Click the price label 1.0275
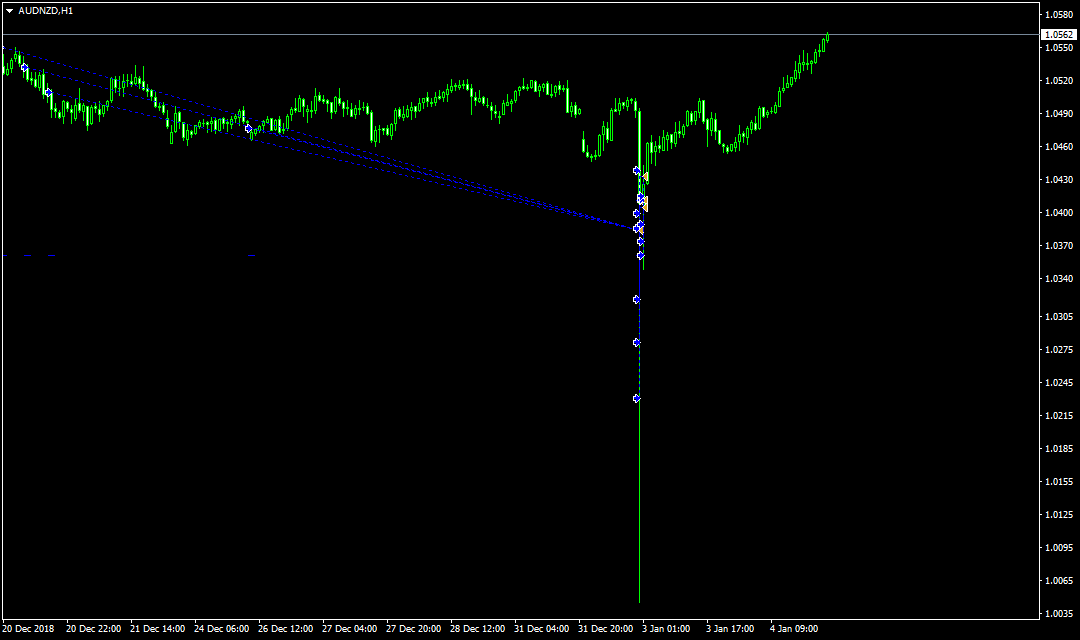The width and height of the screenshot is (1080, 640). click(x=1059, y=350)
